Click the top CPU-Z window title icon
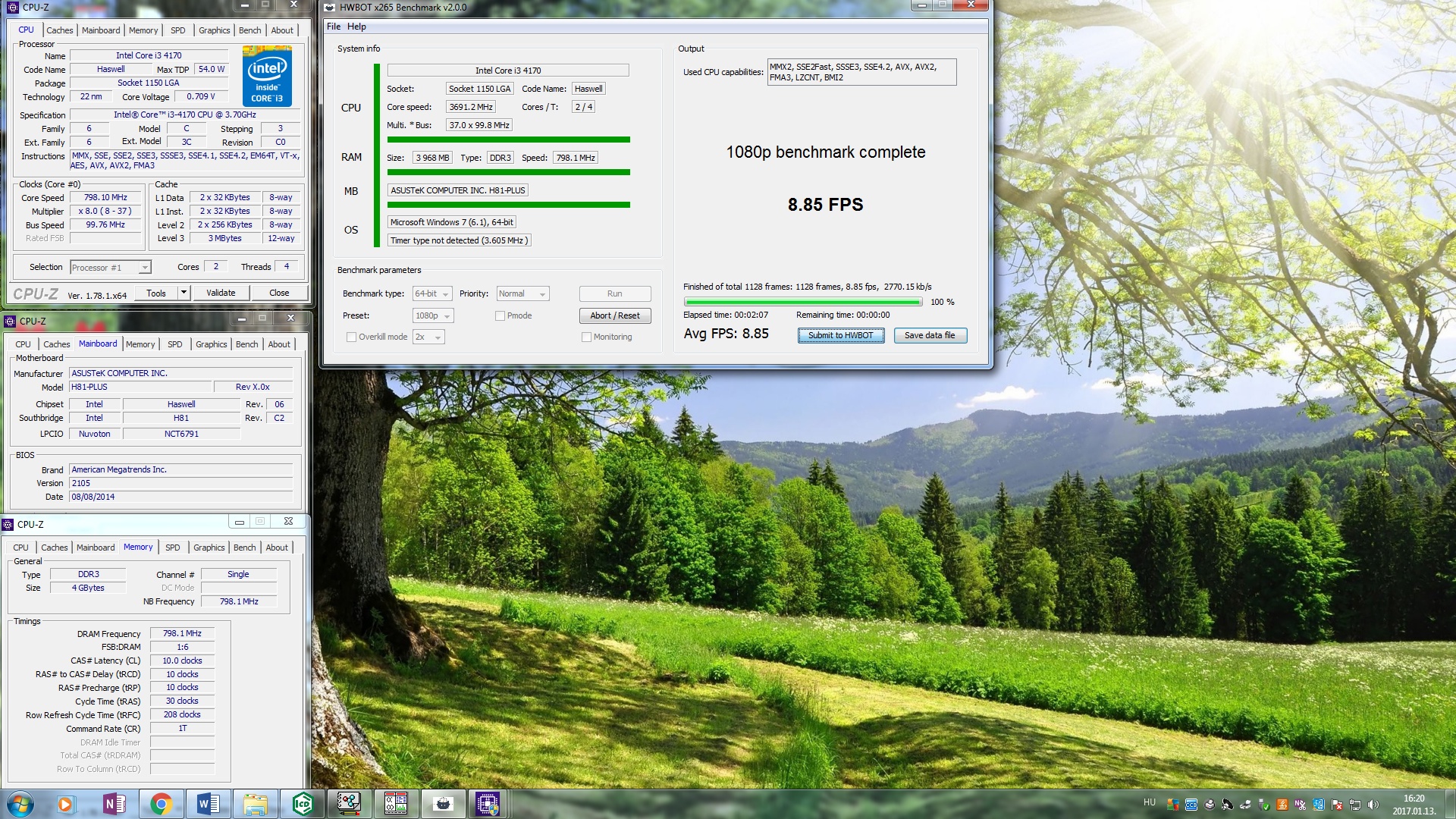The width and height of the screenshot is (1456, 819). coord(13,8)
